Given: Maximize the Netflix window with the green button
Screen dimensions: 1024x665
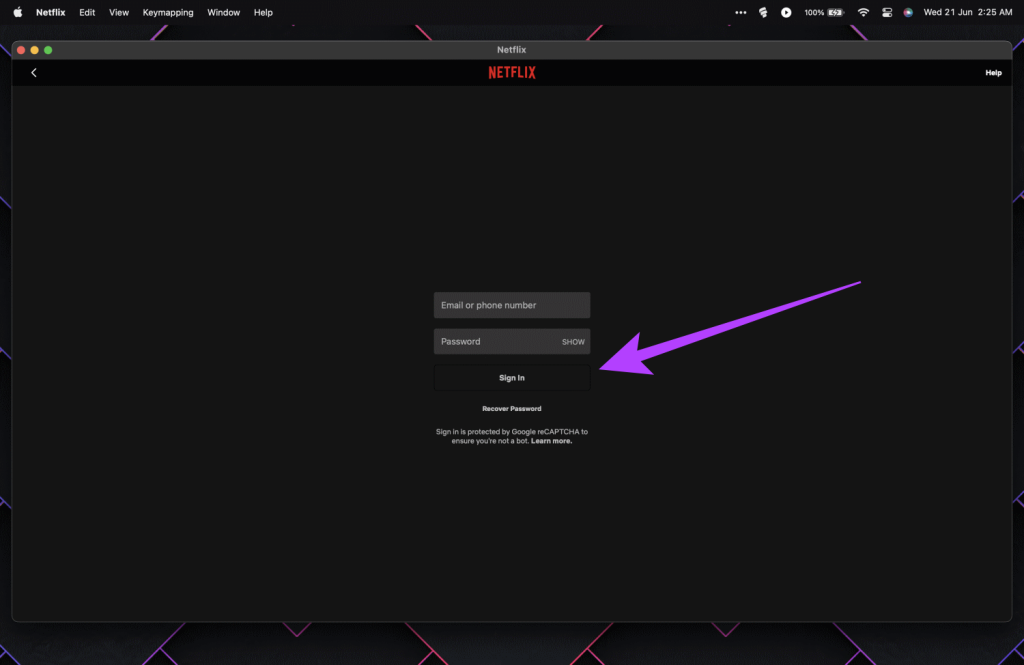Looking at the screenshot, I should pos(48,50).
